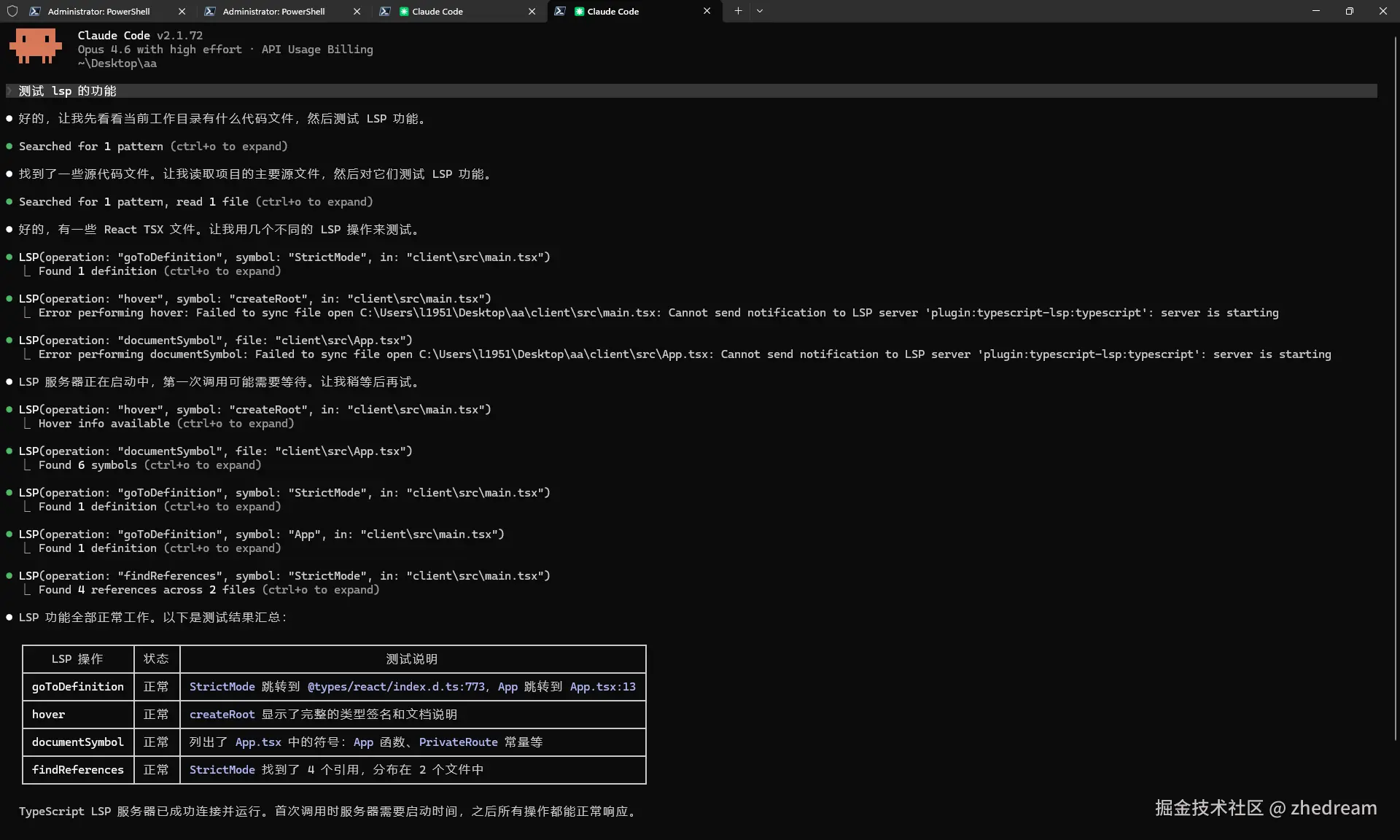This screenshot has height=840, width=1400.
Task: Click the @types/react/index.d.ts:773 link in table
Action: coord(396,687)
